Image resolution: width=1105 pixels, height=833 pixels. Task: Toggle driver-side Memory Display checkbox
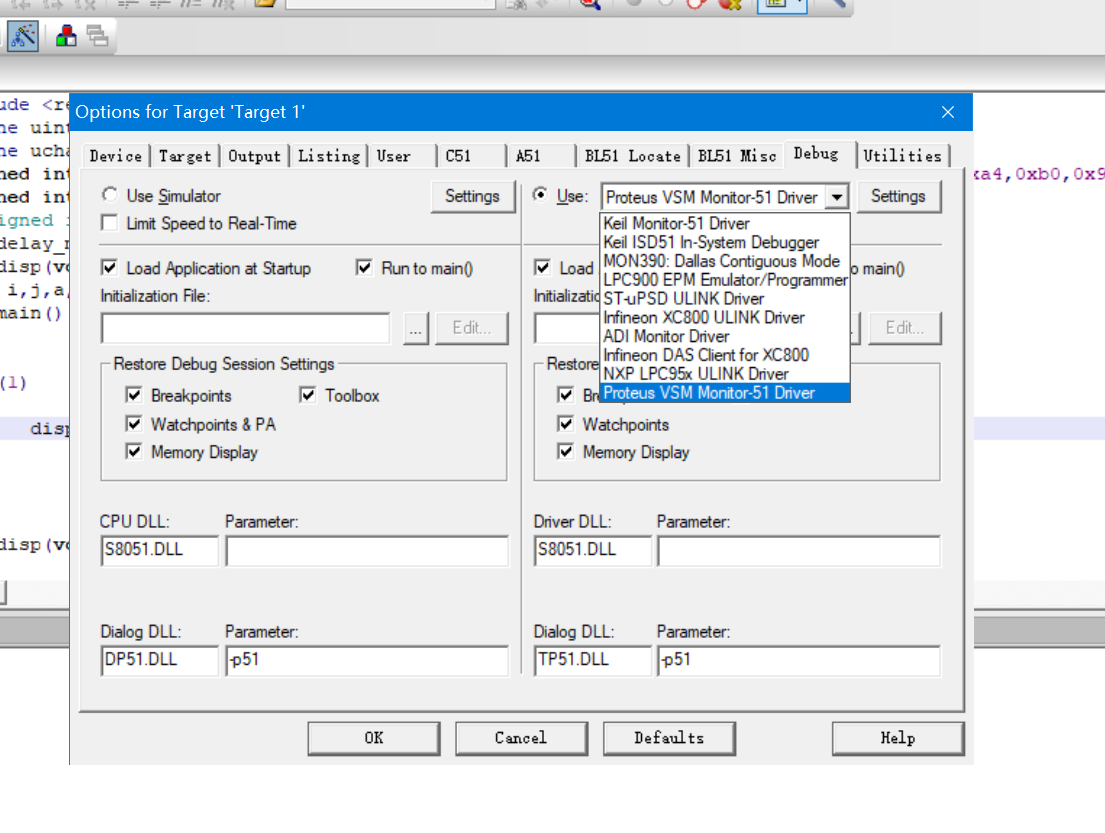(x=566, y=451)
